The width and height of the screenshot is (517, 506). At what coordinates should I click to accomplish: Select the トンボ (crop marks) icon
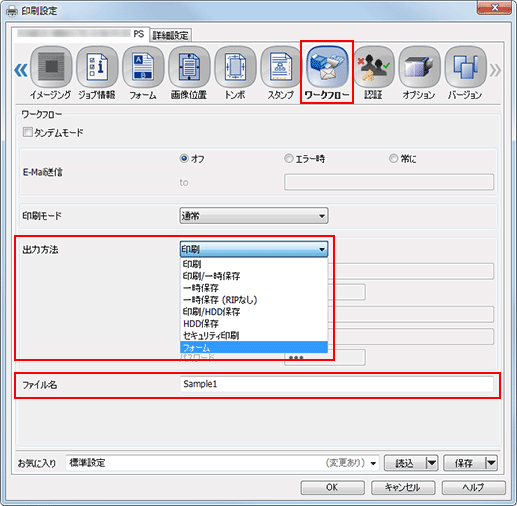(x=235, y=73)
